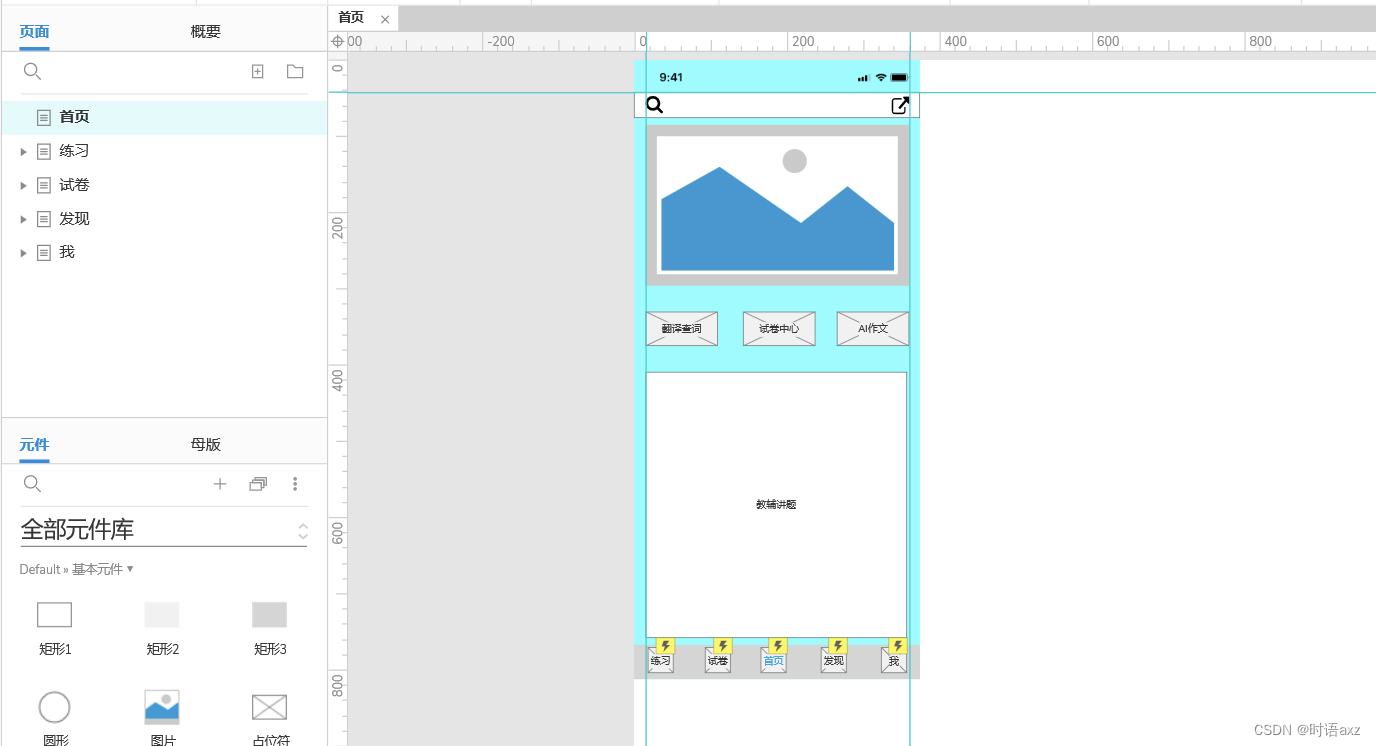Image resolution: width=1376 pixels, height=746 pixels.
Task: Click lightning interaction badge on 练习
Action: click(x=665, y=646)
